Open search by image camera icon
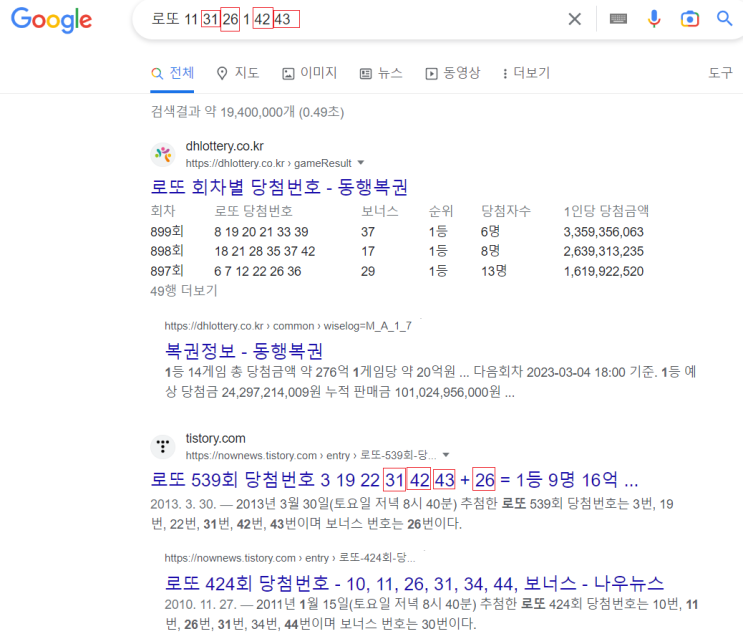Viewport: 743px width, 644px height. 689,19
